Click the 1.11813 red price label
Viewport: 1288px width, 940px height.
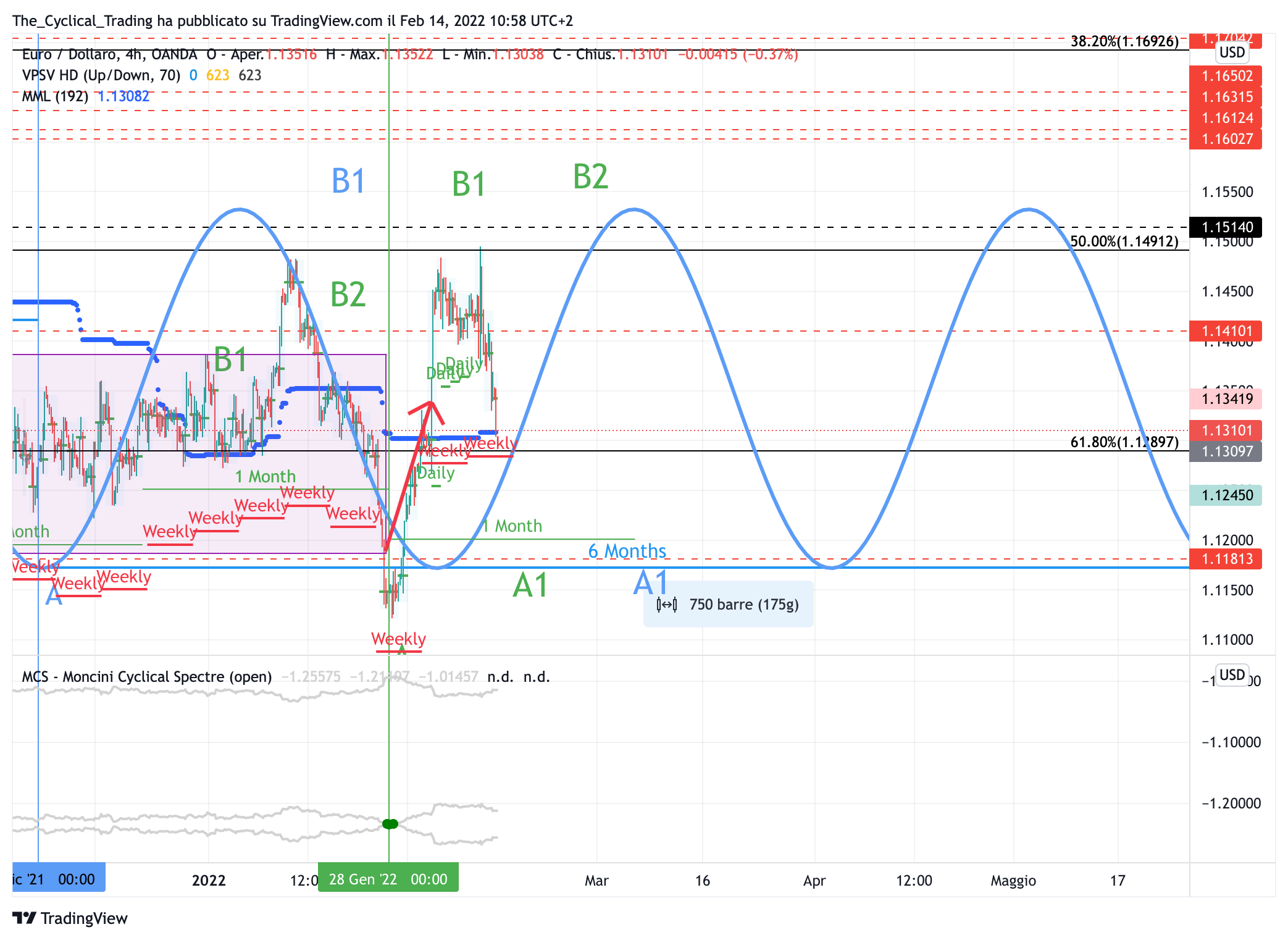(1226, 559)
